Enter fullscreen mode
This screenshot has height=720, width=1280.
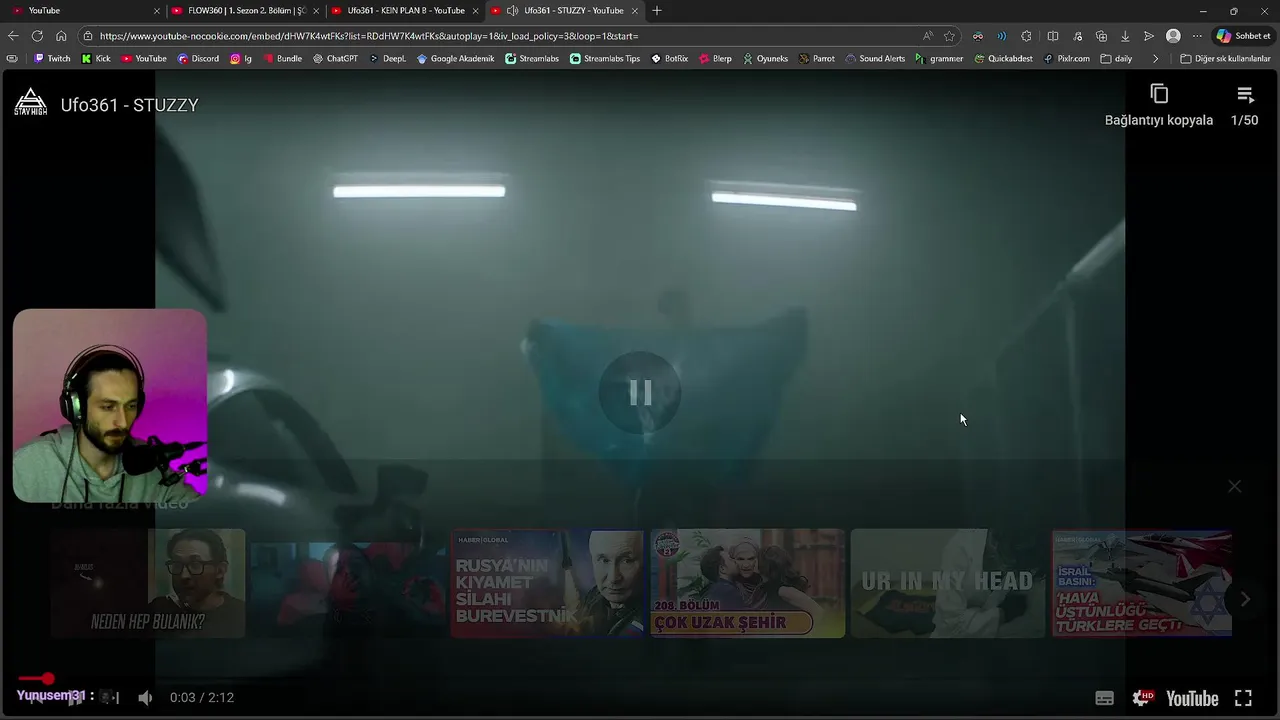(x=1243, y=698)
